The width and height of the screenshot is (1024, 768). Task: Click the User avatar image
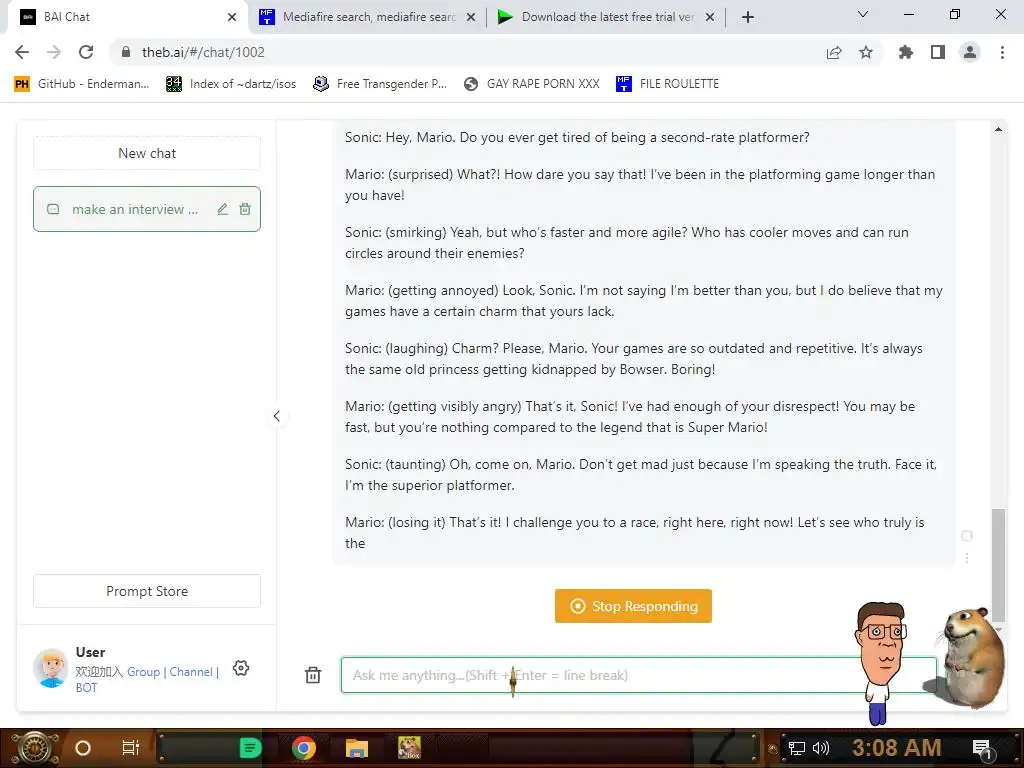click(x=51, y=668)
